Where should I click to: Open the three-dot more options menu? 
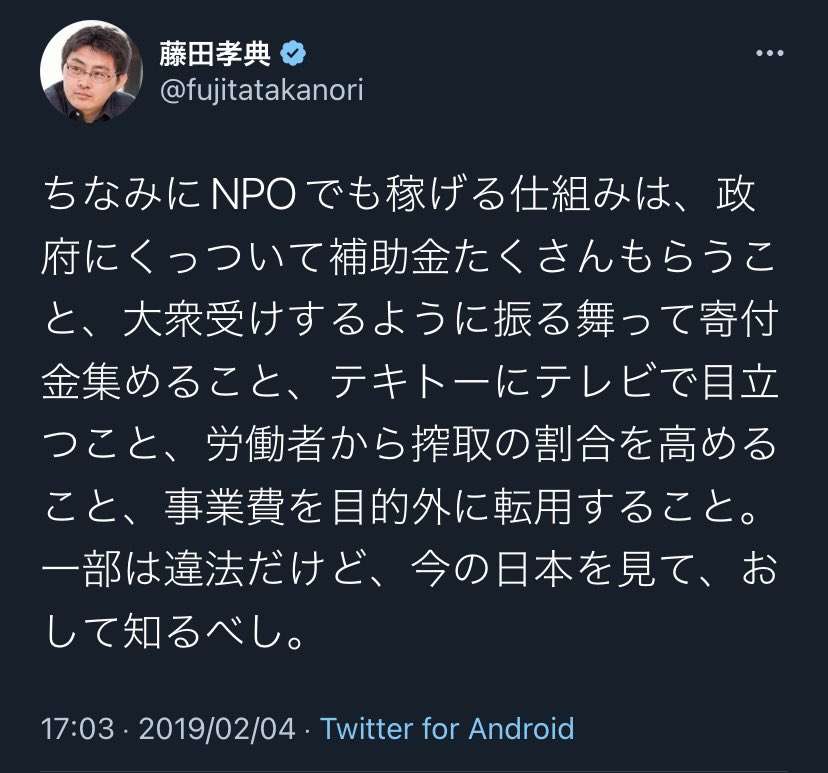click(x=769, y=53)
